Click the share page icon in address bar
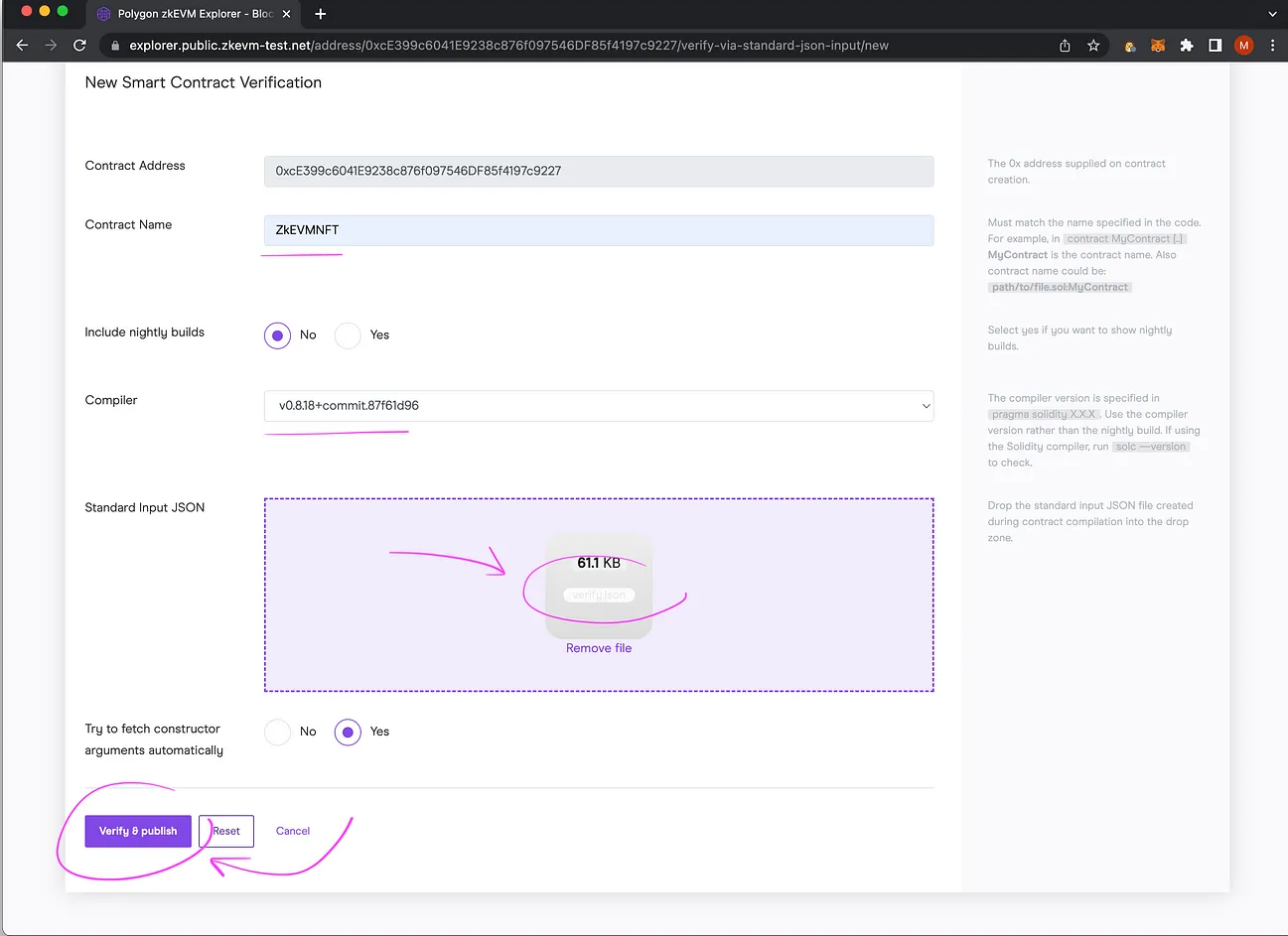Screen dimensions: 1288x936 1065,46
